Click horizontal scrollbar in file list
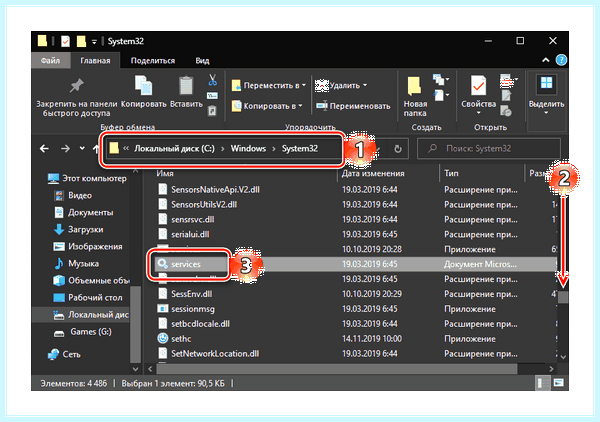 coord(337,369)
